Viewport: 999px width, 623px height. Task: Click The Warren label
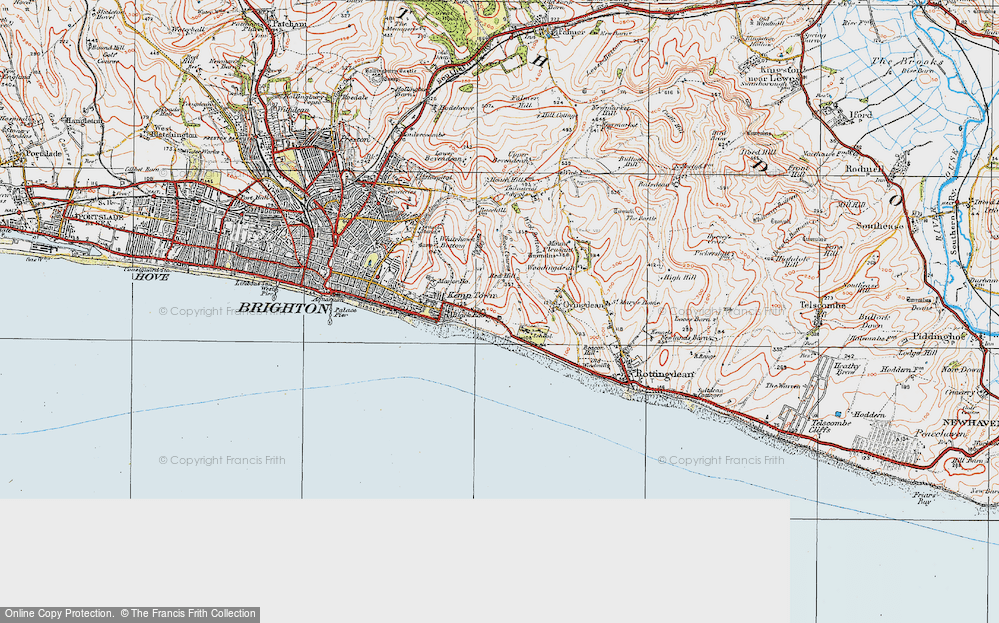pos(782,386)
